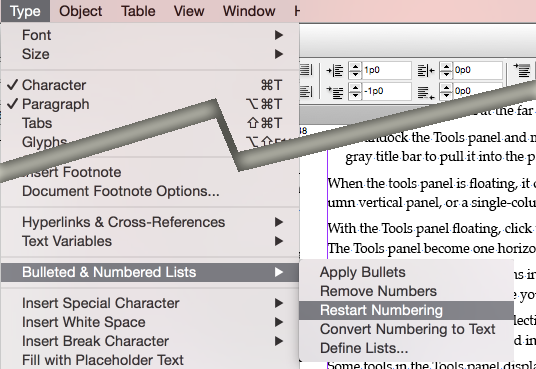The width and height of the screenshot is (536, 369).
Task: Close the open Type menu in menu bar
Action: [x=25, y=11]
